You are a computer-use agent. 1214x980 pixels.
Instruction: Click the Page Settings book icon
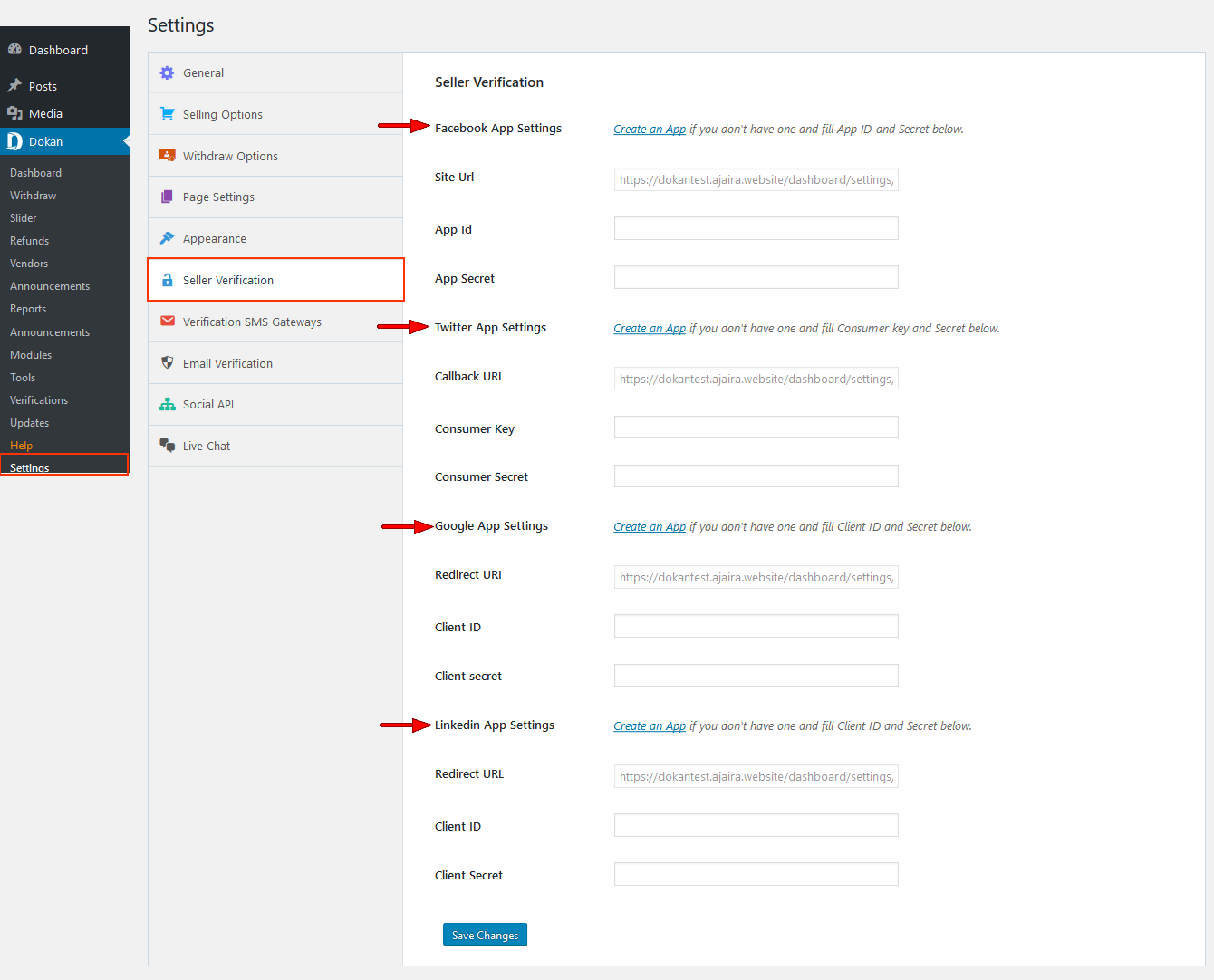tap(167, 197)
